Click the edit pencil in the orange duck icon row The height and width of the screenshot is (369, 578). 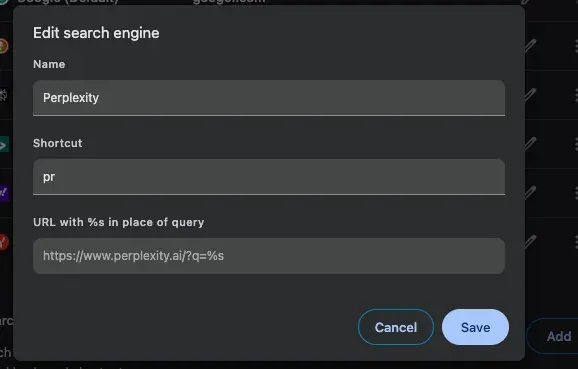[531, 46]
